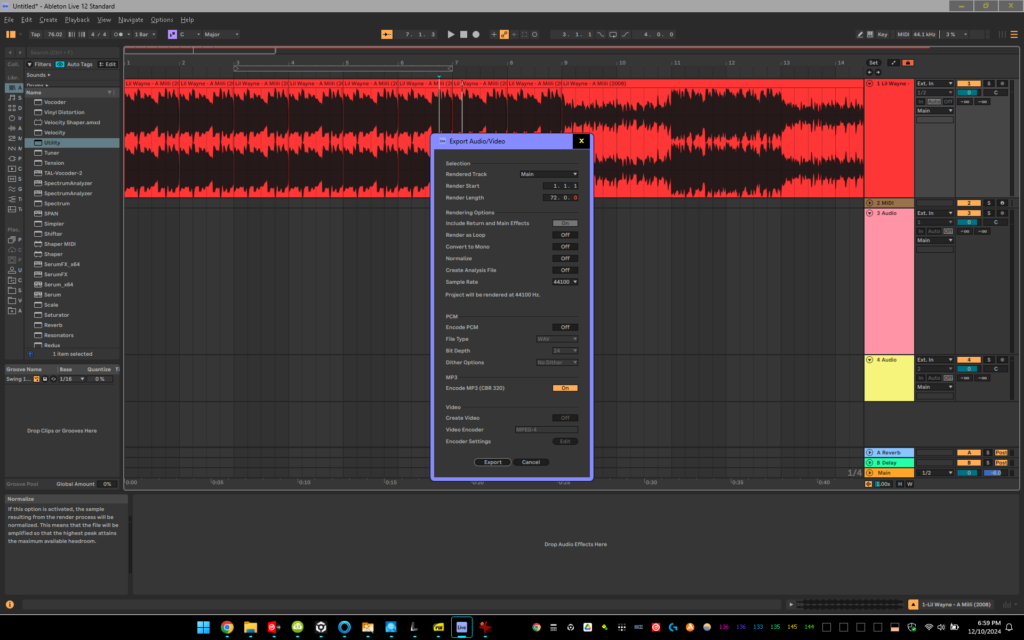Open the Options menu
This screenshot has width=1024, height=640.
pyautogui.click(x=162, y=19)
